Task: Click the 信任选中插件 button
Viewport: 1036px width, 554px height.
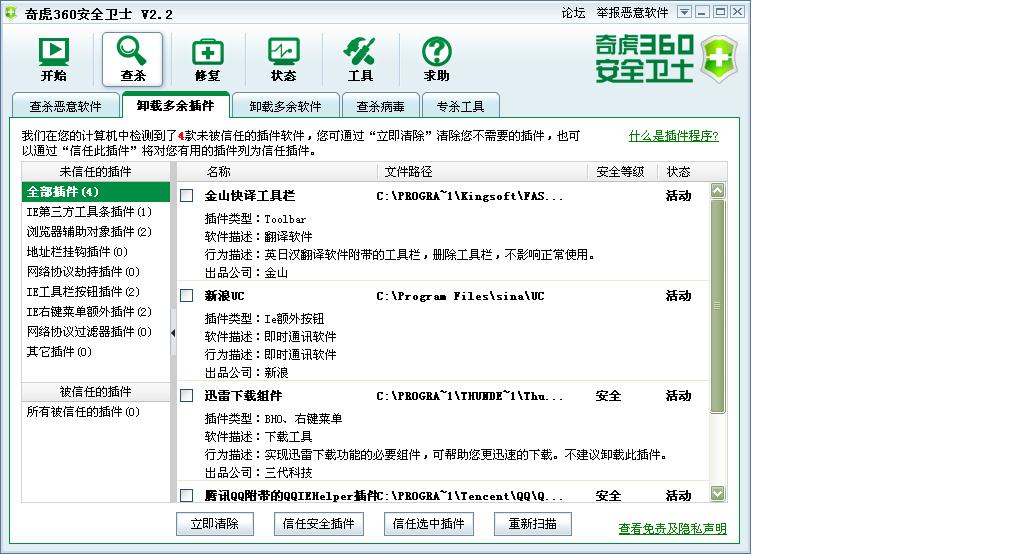Action: tap(429, 524)
